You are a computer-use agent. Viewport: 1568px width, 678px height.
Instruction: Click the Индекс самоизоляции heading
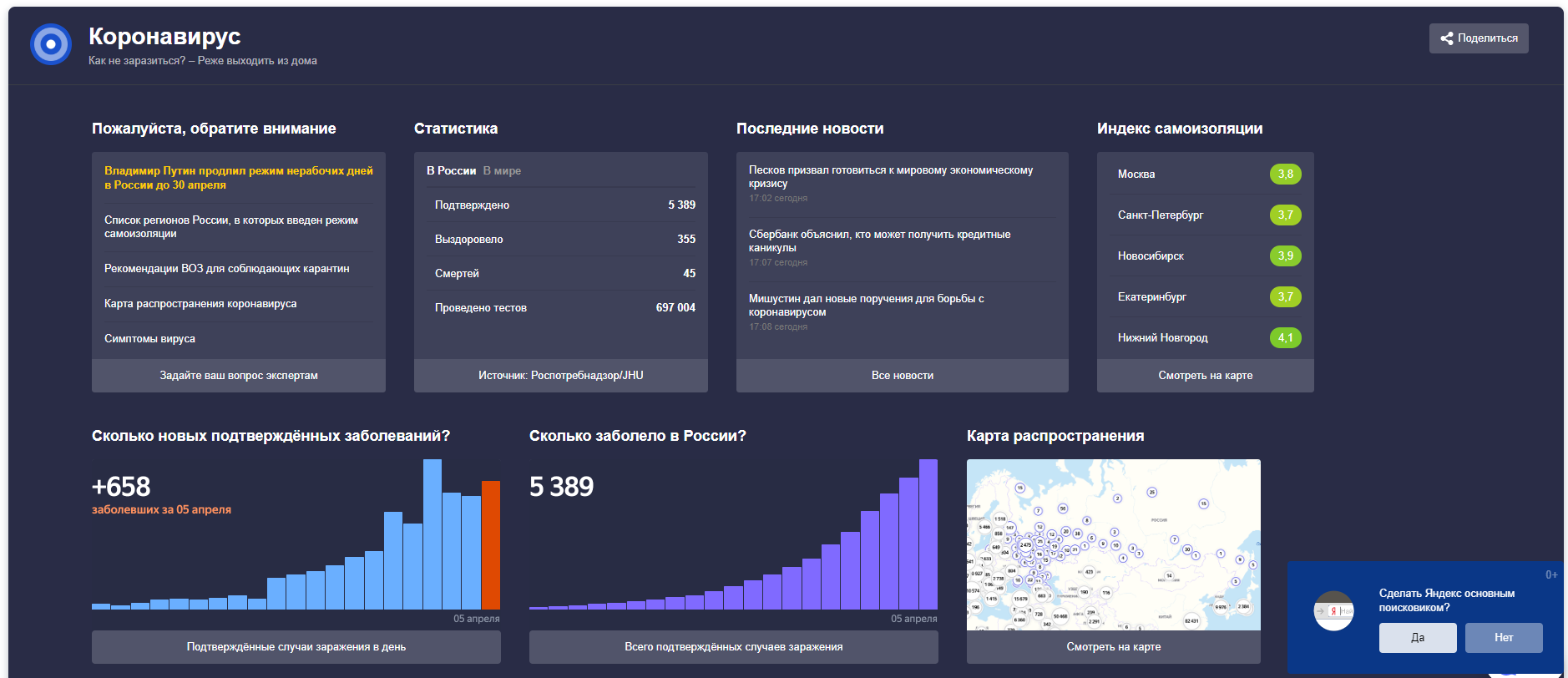tap(1180, 129)
